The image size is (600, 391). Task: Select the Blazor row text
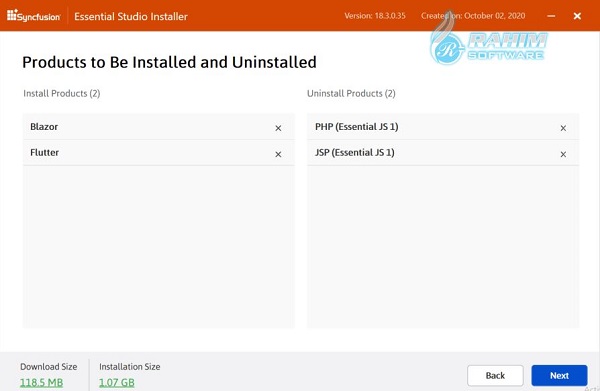pyautogui.click(x=44, y=127)
